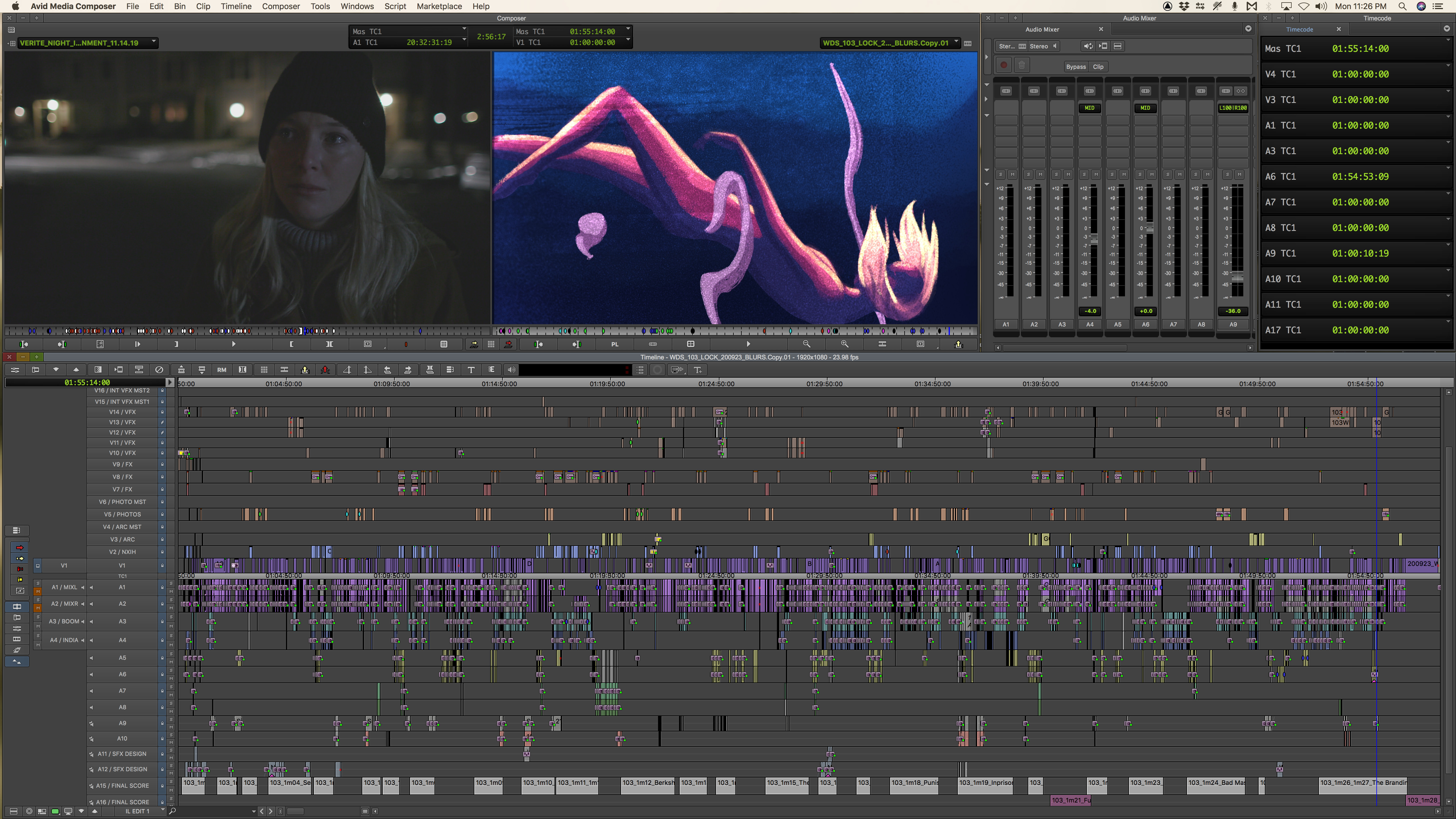Open the Audio Mixer panel options menu
This screenshot has width=1456, height=819.
(x=1248, y=29)
